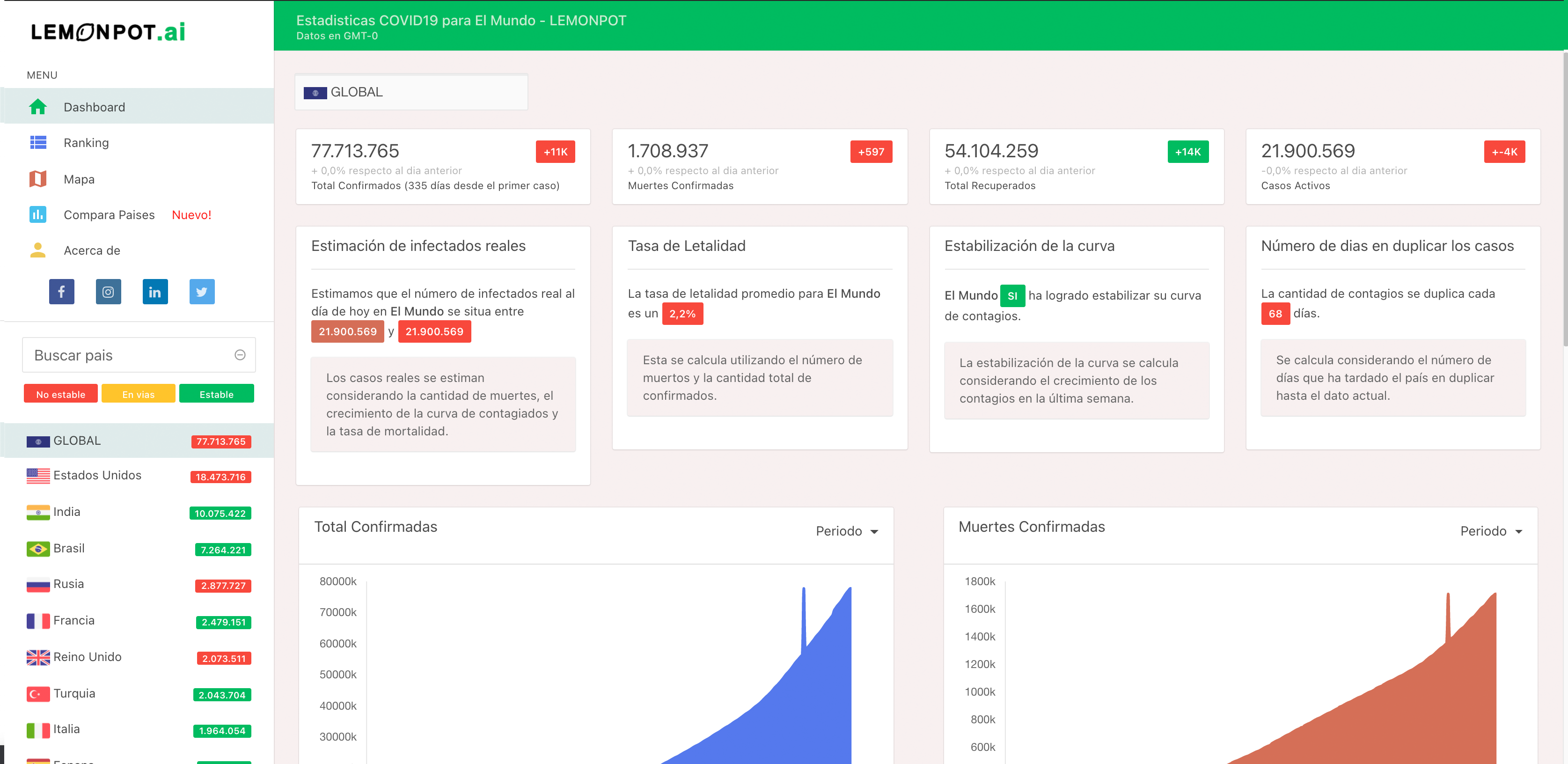The image size is (1568, 764).
Task: Click the India flag icon
Action: click(x=38, y=512)
